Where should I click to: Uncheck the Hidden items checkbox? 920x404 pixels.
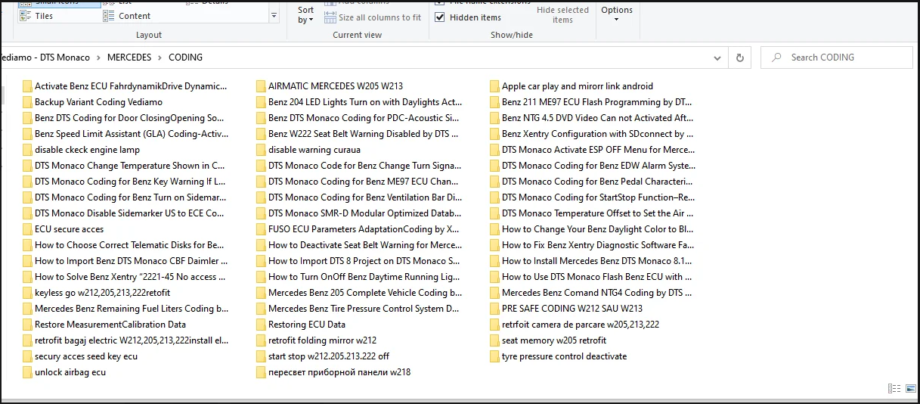[439, 18]
